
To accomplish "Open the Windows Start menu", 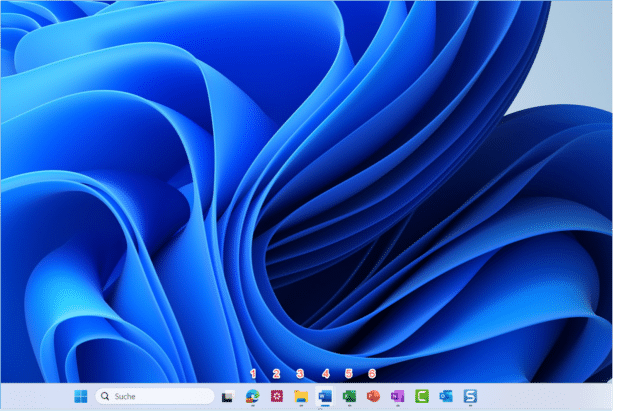I will (80, 396).
